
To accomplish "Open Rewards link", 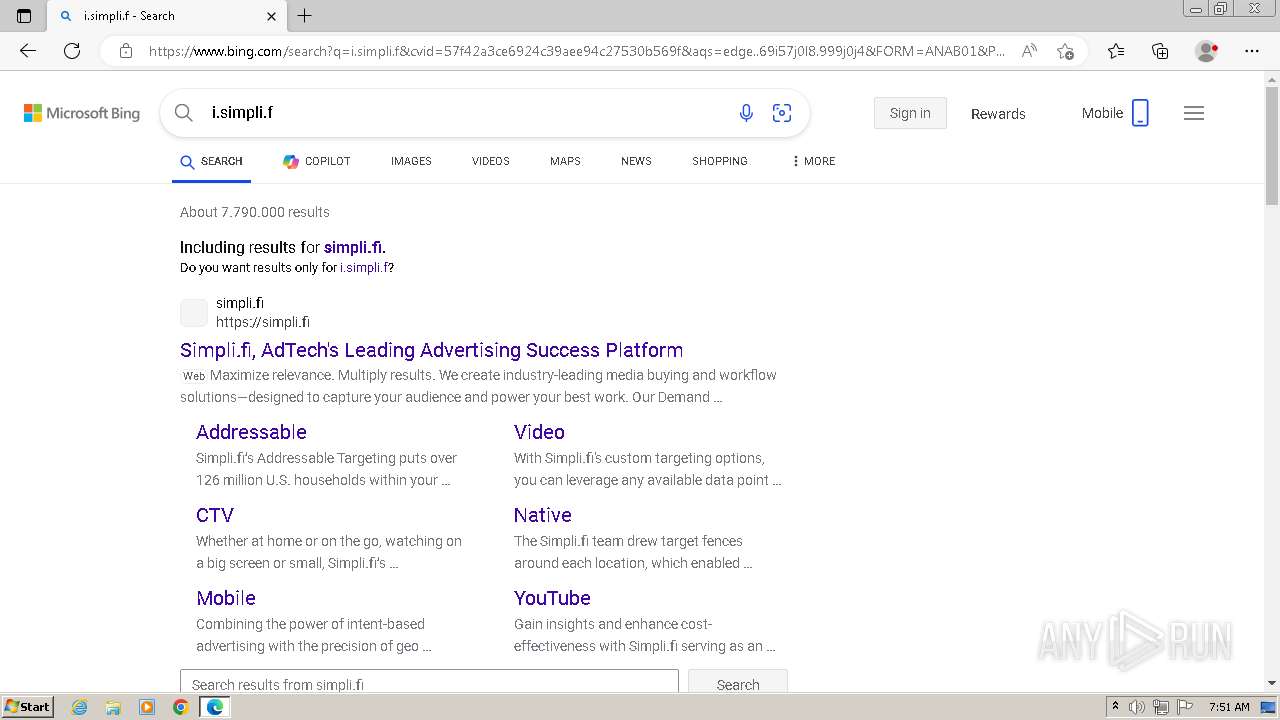I will [998, 114].
